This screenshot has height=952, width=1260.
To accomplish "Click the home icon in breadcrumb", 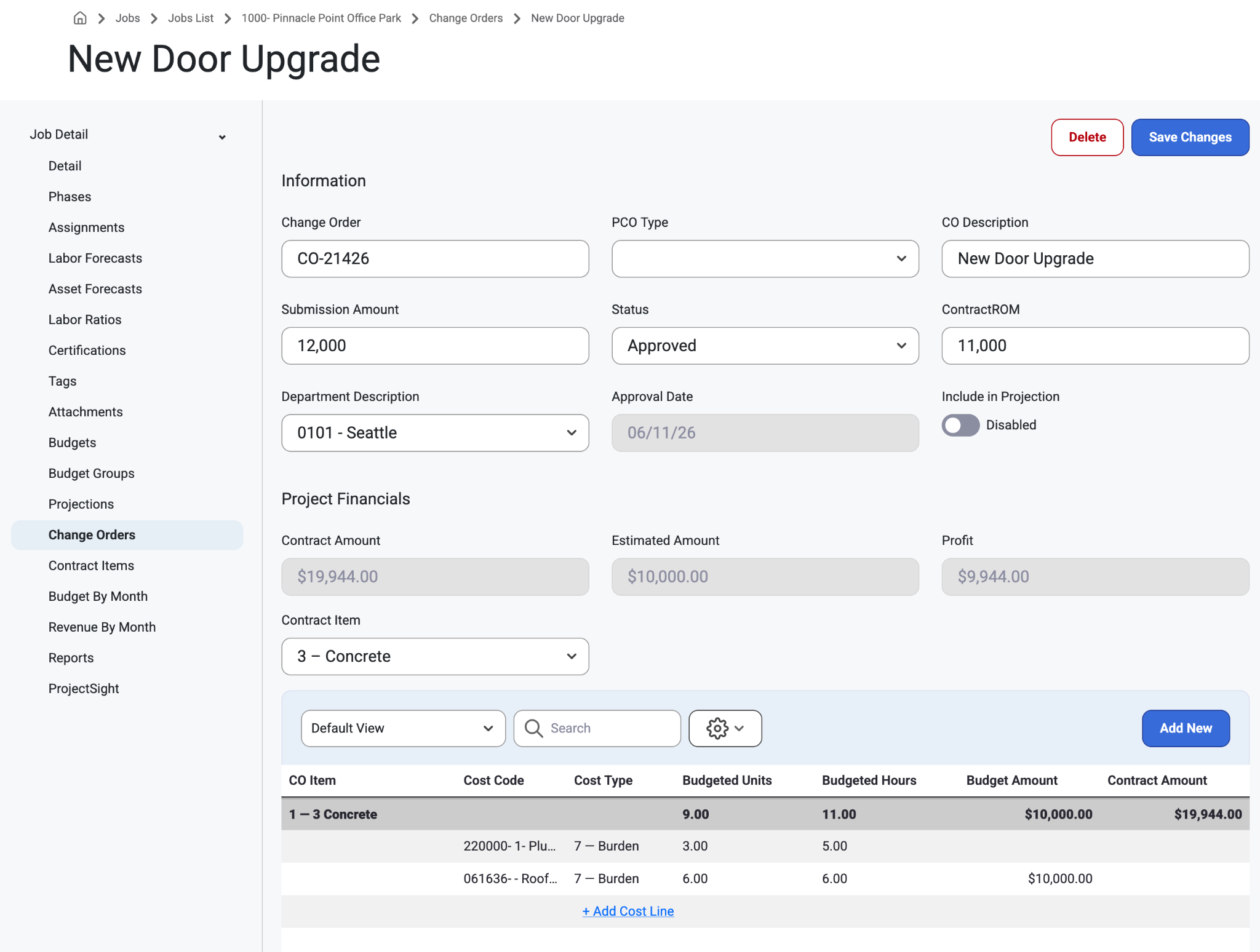I will pyautogui.click(x=80, y=18).
